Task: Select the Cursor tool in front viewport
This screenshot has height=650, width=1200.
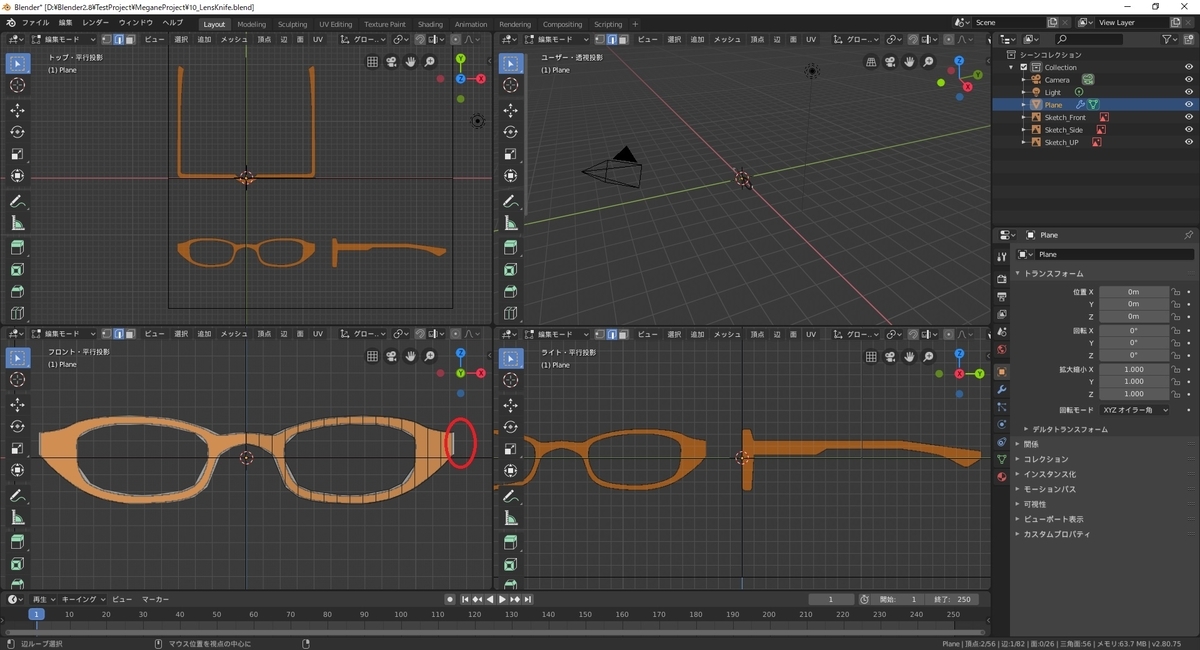Action: pos(18,380)
